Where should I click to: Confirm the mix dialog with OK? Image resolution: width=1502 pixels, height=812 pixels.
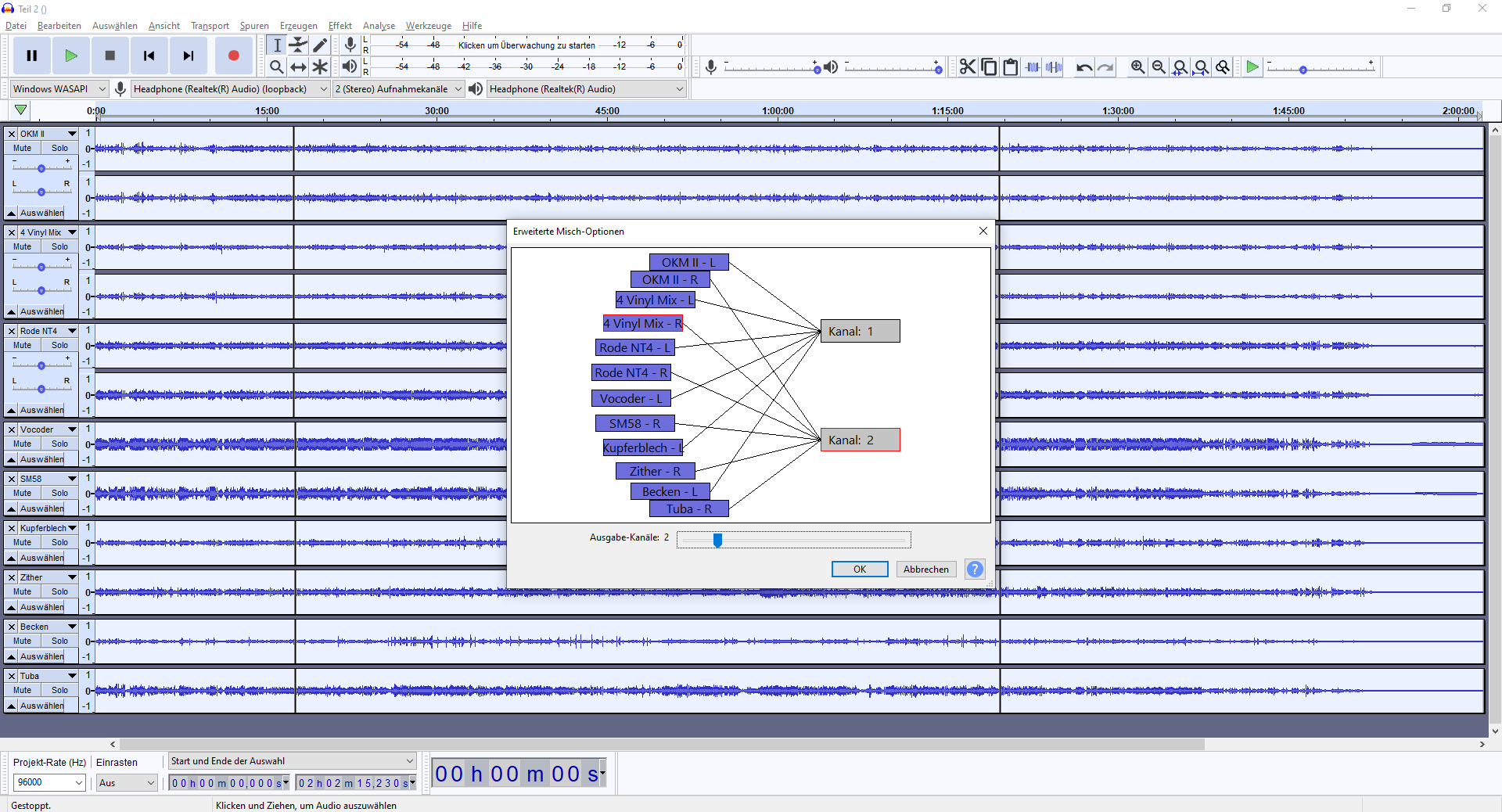(859, 569)
